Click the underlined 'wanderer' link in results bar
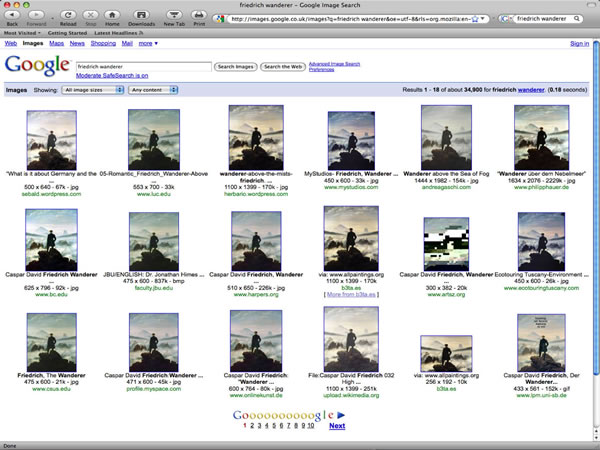Image resolution: width=600 pixels, height=450 pixels. (531, 90)
